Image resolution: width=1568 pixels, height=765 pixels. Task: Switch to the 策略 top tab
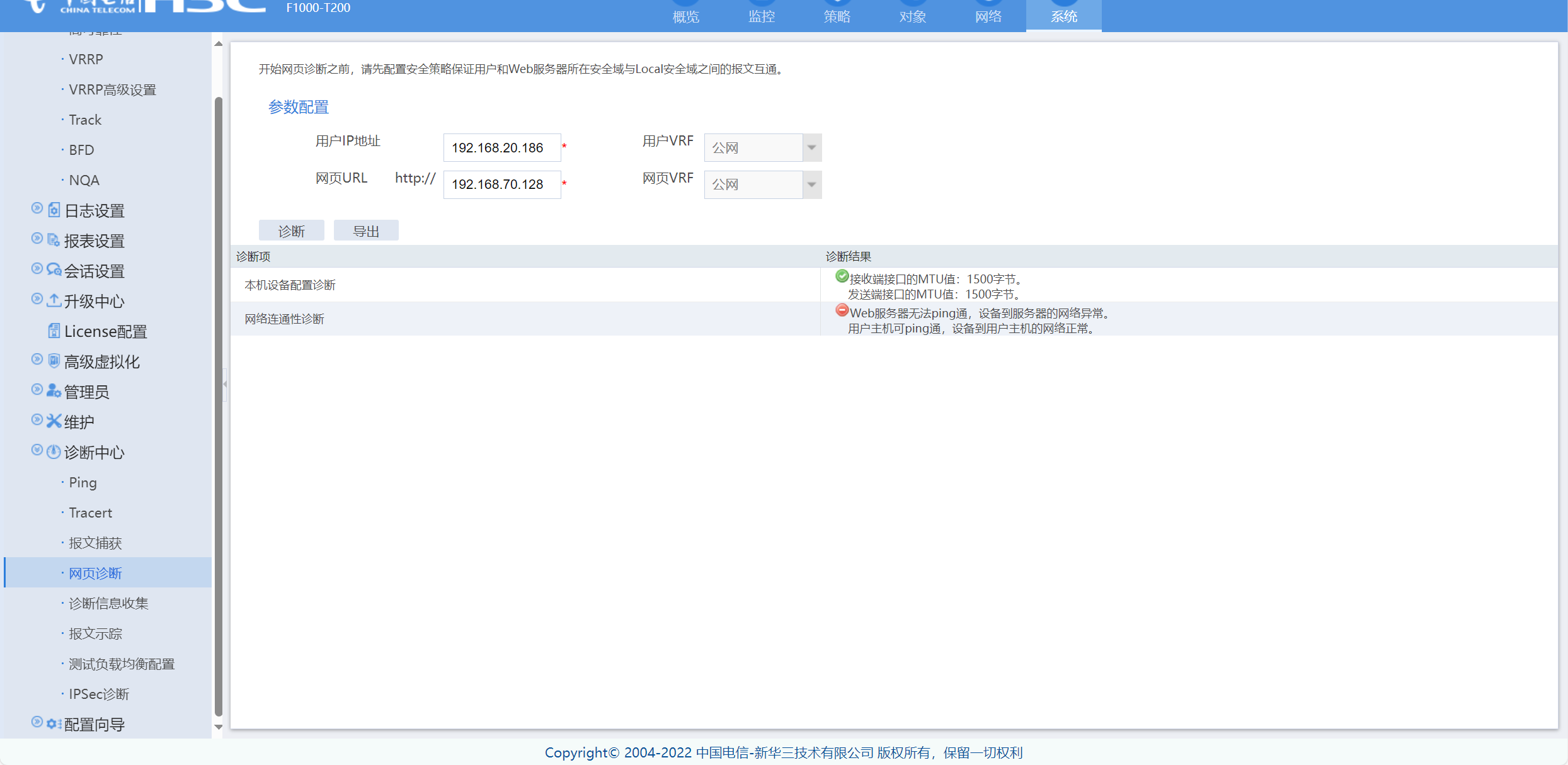837,16
